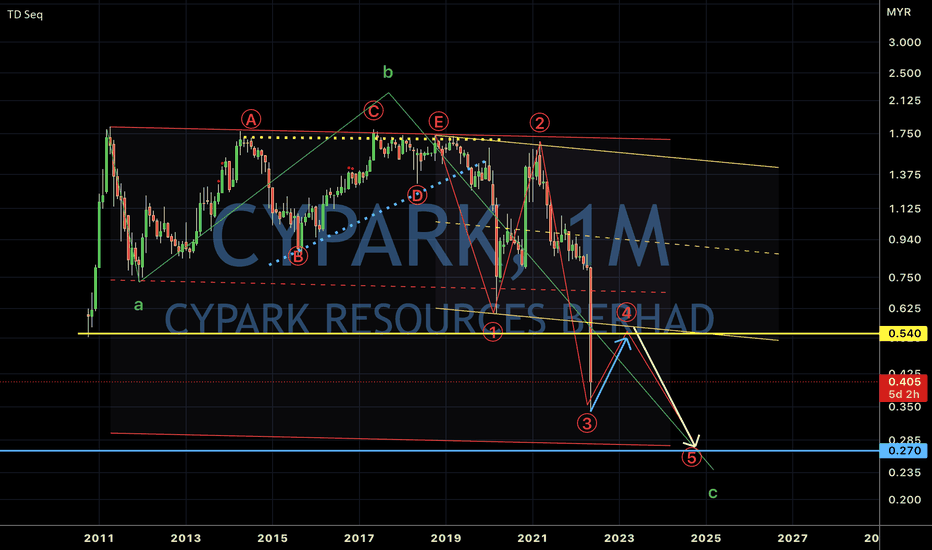Viewport: 932px width, 550px height.
Task: Select the green lowercase b wave label
Action: (x=388, y=73)
